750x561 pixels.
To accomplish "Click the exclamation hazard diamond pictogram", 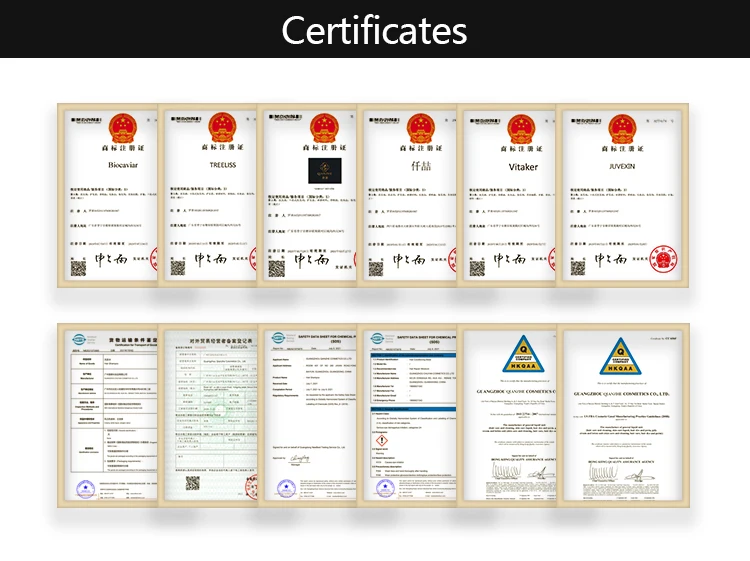I will point(382,440).
